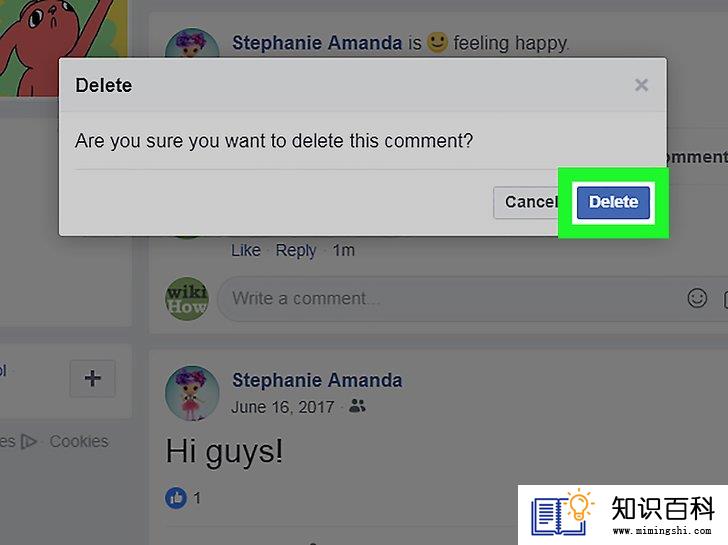Open the Cookies footer link
The height and width of the screenshot is (545, 728).
(x=79, y=441)
